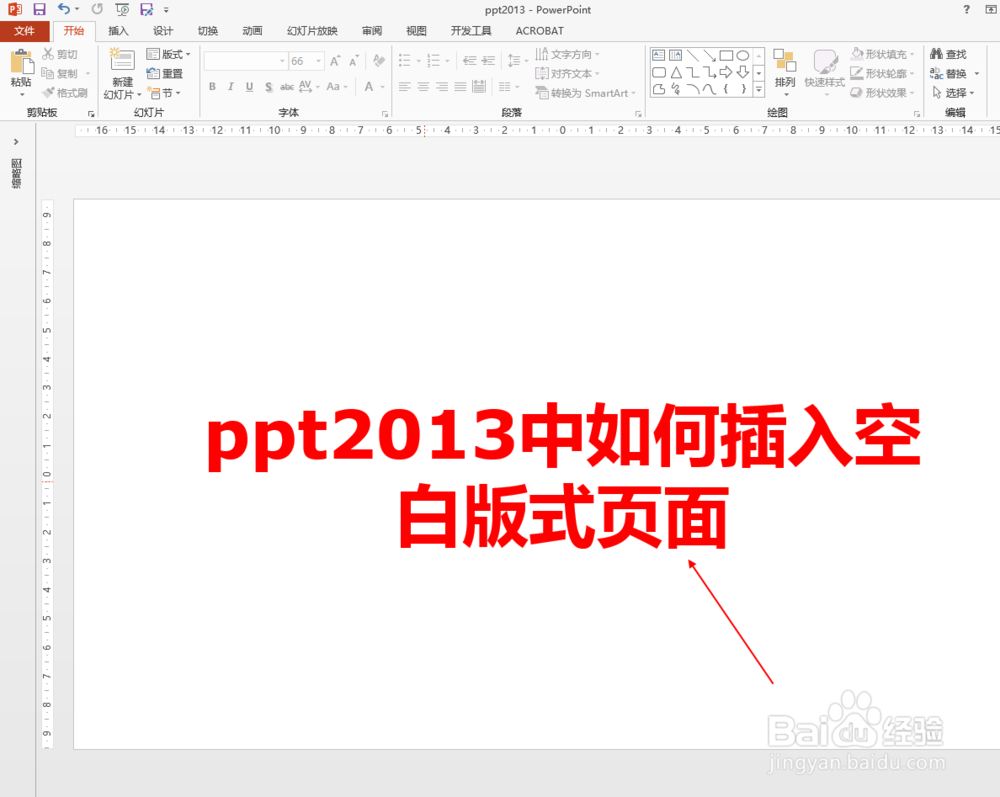
Task: Click the font name input box
Action: pos(246,61)
